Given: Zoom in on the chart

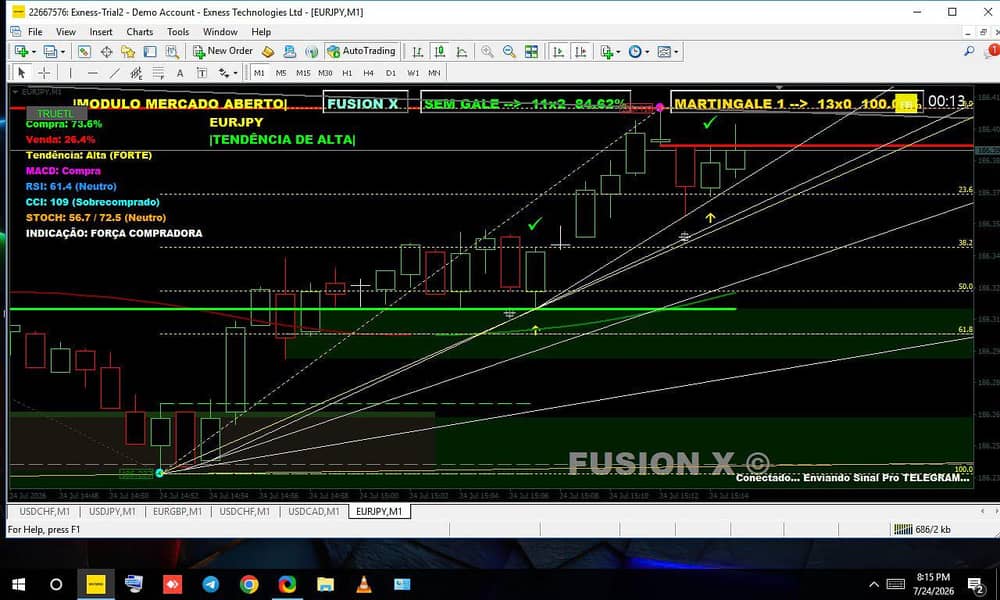Looking at the screenshot, I should pyautogui.click(x=487, y=52).
